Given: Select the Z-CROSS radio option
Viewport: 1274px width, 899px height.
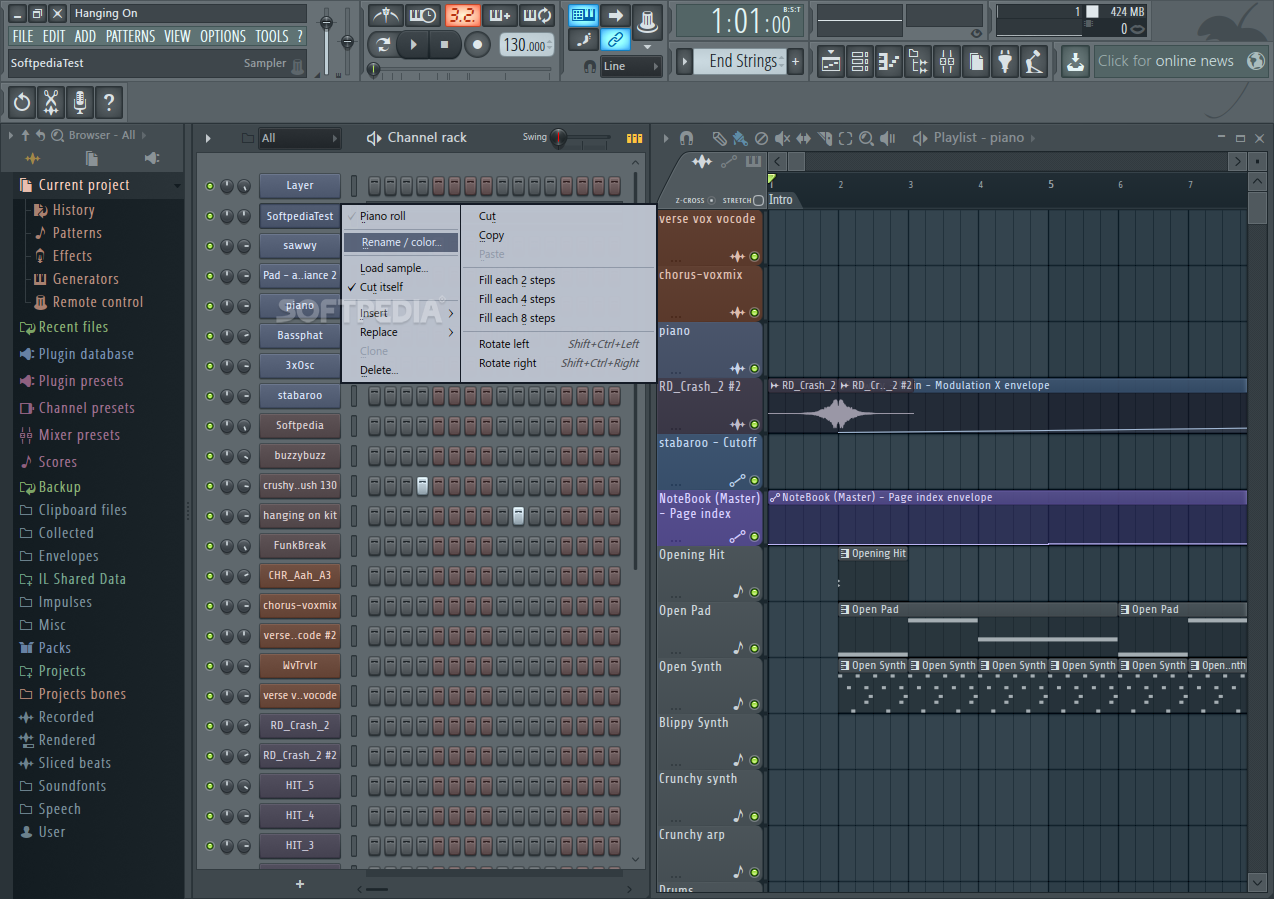Looking at the screenshot, I should pyautogui.click(x=711, y=200).
